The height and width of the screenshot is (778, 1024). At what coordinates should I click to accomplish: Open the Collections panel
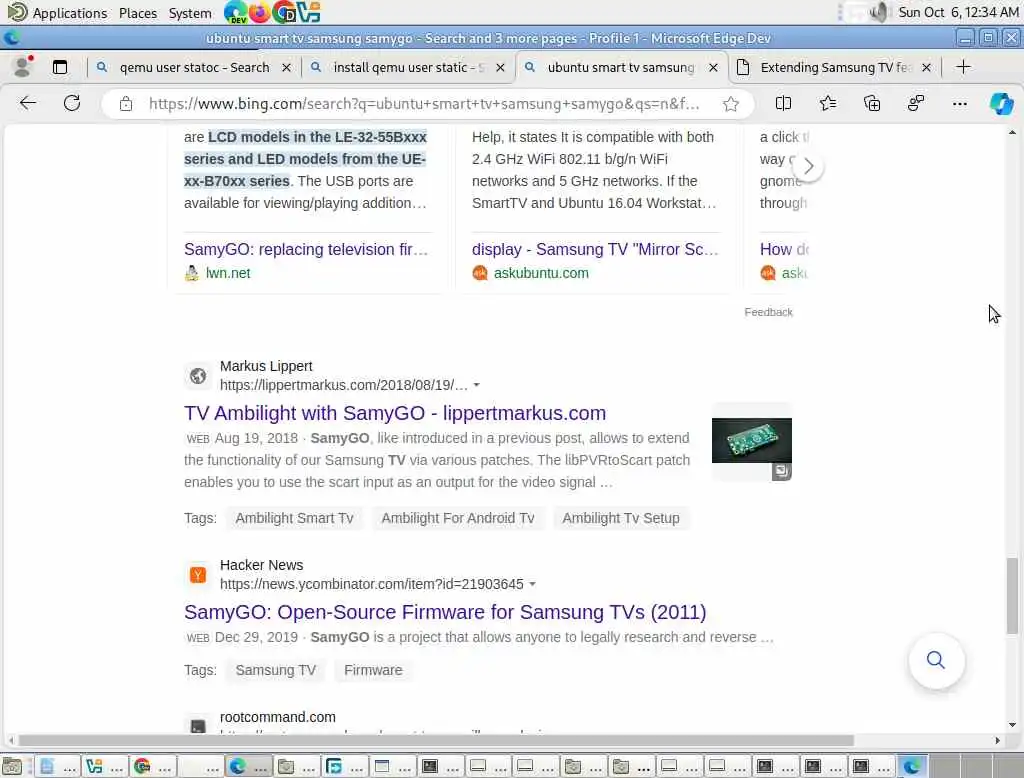pos(872,103)
